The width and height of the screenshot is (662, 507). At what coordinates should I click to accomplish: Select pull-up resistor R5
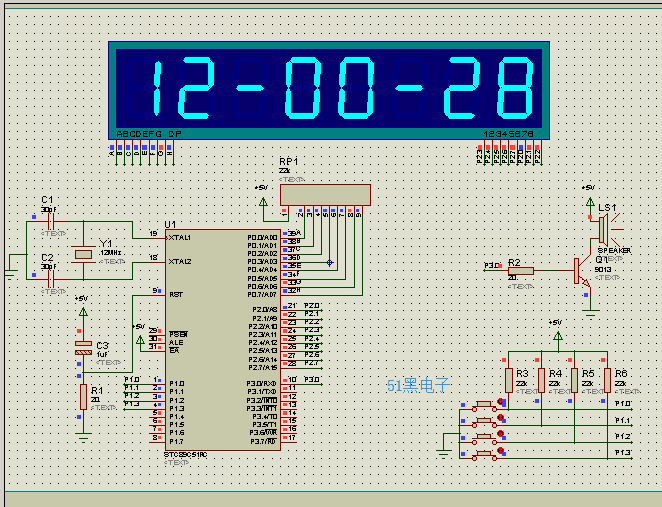pyautogui.click(x=574, y=380)
